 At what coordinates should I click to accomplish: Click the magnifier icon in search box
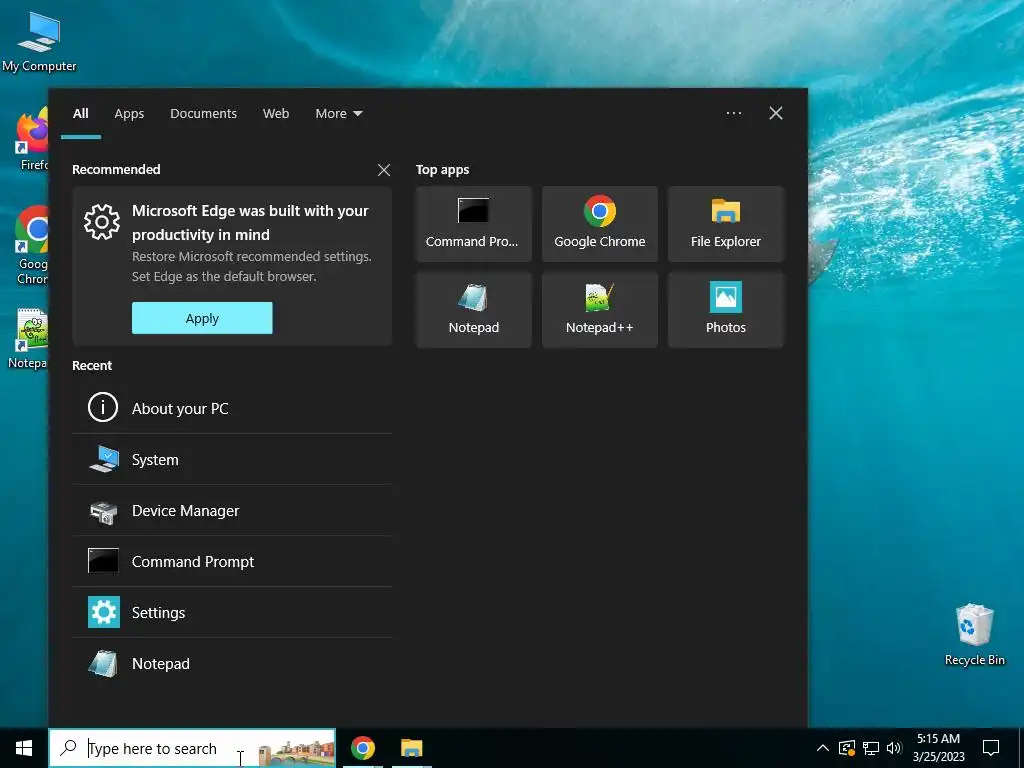pos(68,748)
